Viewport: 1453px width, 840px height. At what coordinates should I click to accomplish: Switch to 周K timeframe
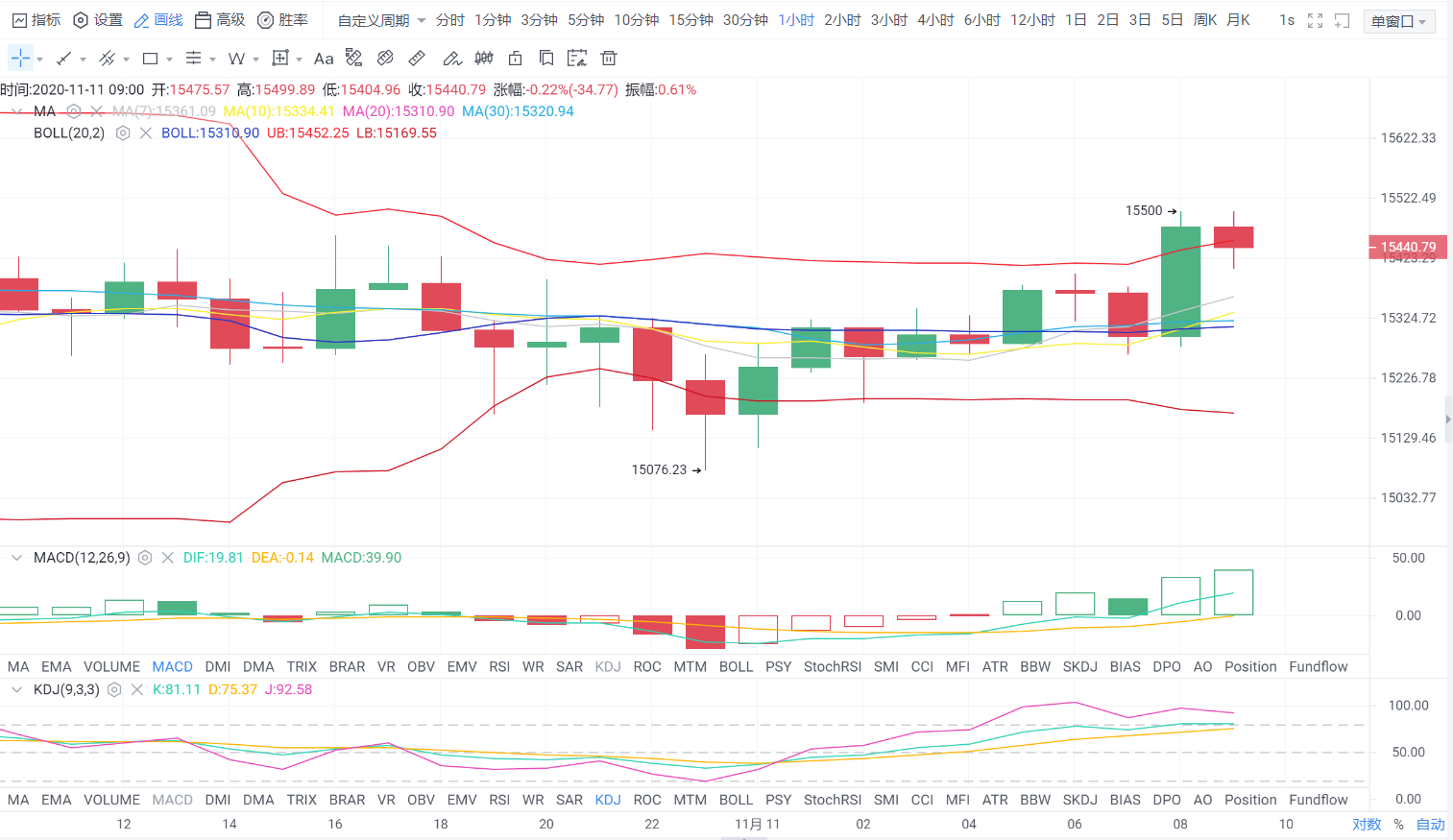[1205, 20]
